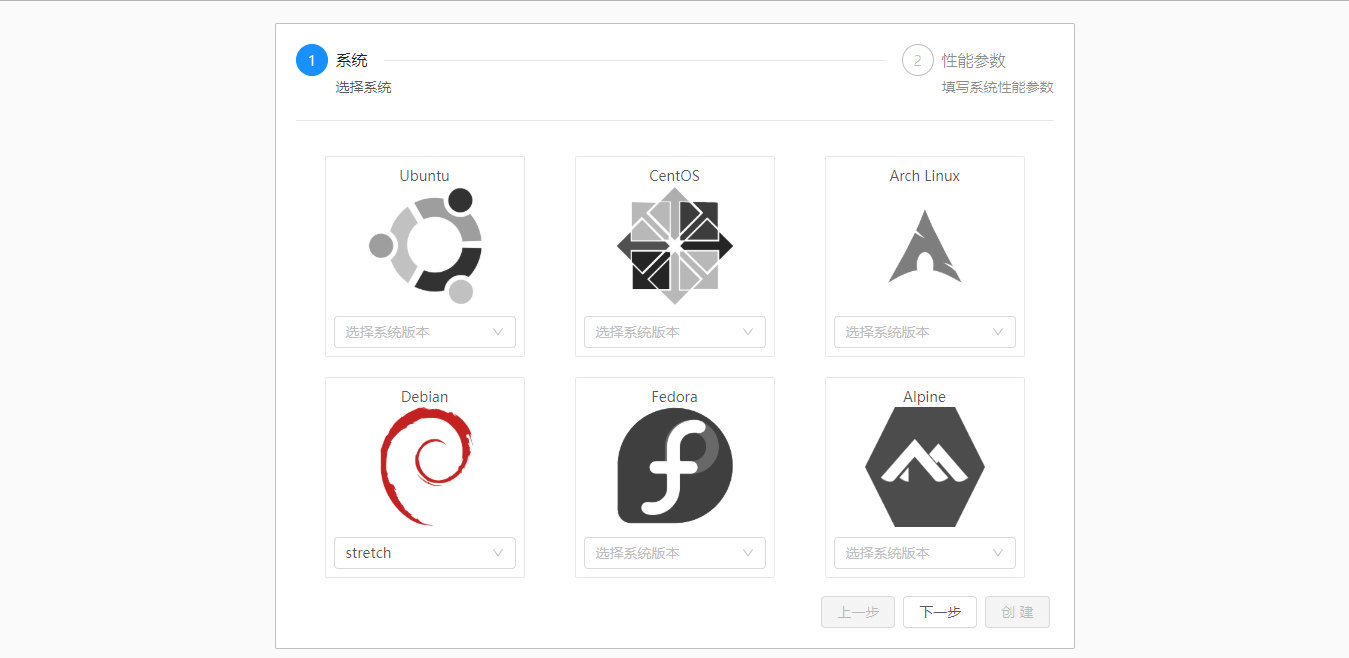
Task: Click the Fedora card title text
Action: (675, 397)
